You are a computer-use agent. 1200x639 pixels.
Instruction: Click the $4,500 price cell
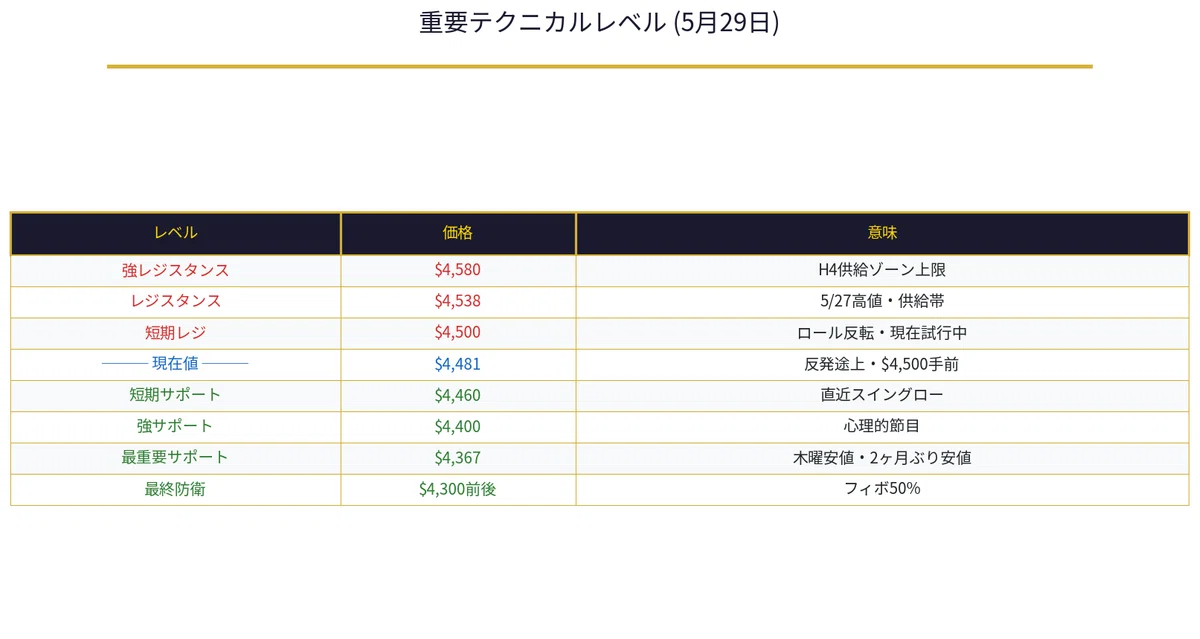[x=458, y=333]
